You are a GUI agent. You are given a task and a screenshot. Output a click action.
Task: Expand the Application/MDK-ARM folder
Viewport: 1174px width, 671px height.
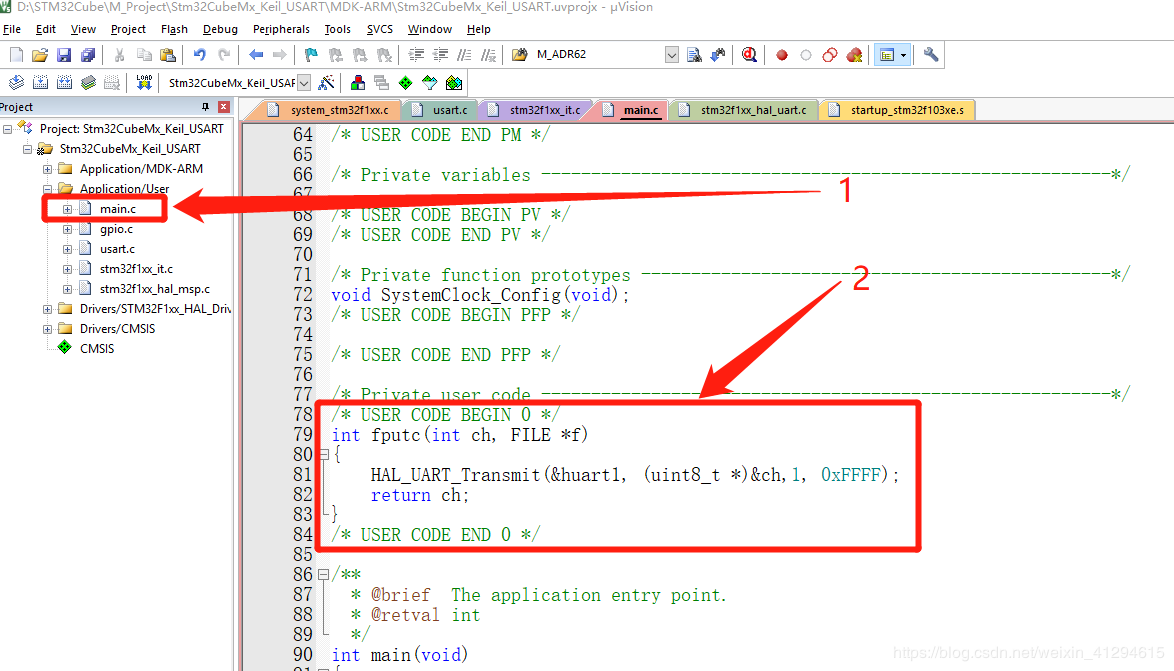47,169
